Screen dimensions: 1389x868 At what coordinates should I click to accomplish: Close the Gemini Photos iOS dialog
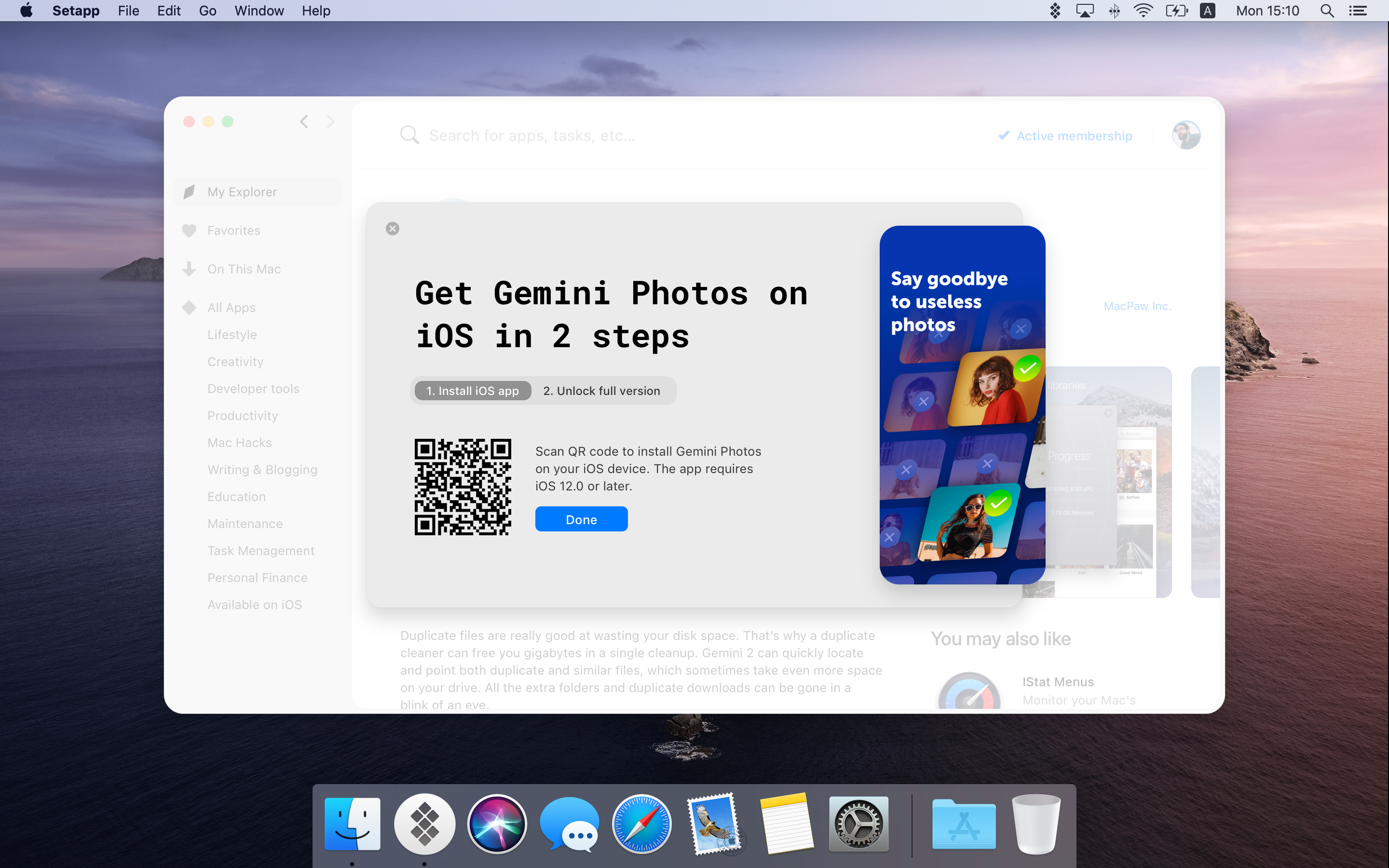click(x=393, y=229)
